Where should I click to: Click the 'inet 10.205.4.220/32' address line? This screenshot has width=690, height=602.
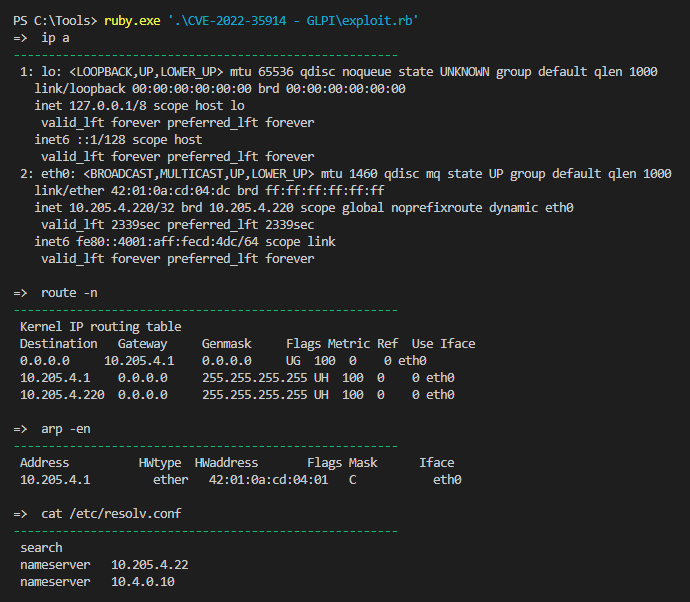click(x=304, y=208)
